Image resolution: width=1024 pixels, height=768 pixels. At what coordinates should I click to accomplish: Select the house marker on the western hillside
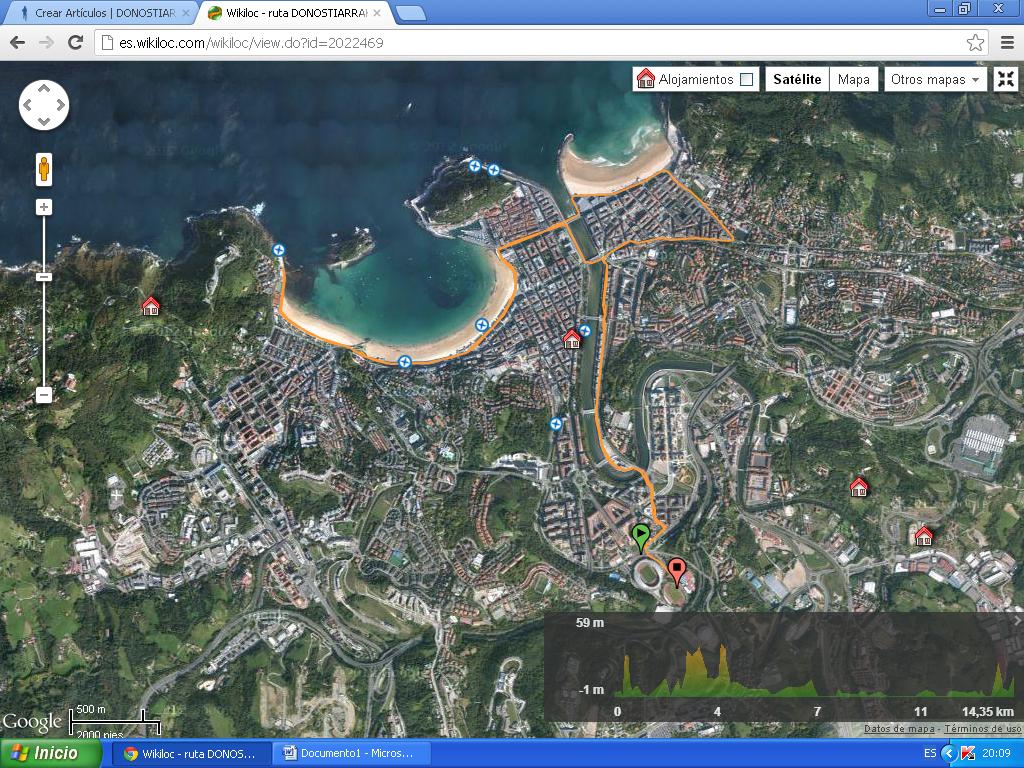pos(151,306)
